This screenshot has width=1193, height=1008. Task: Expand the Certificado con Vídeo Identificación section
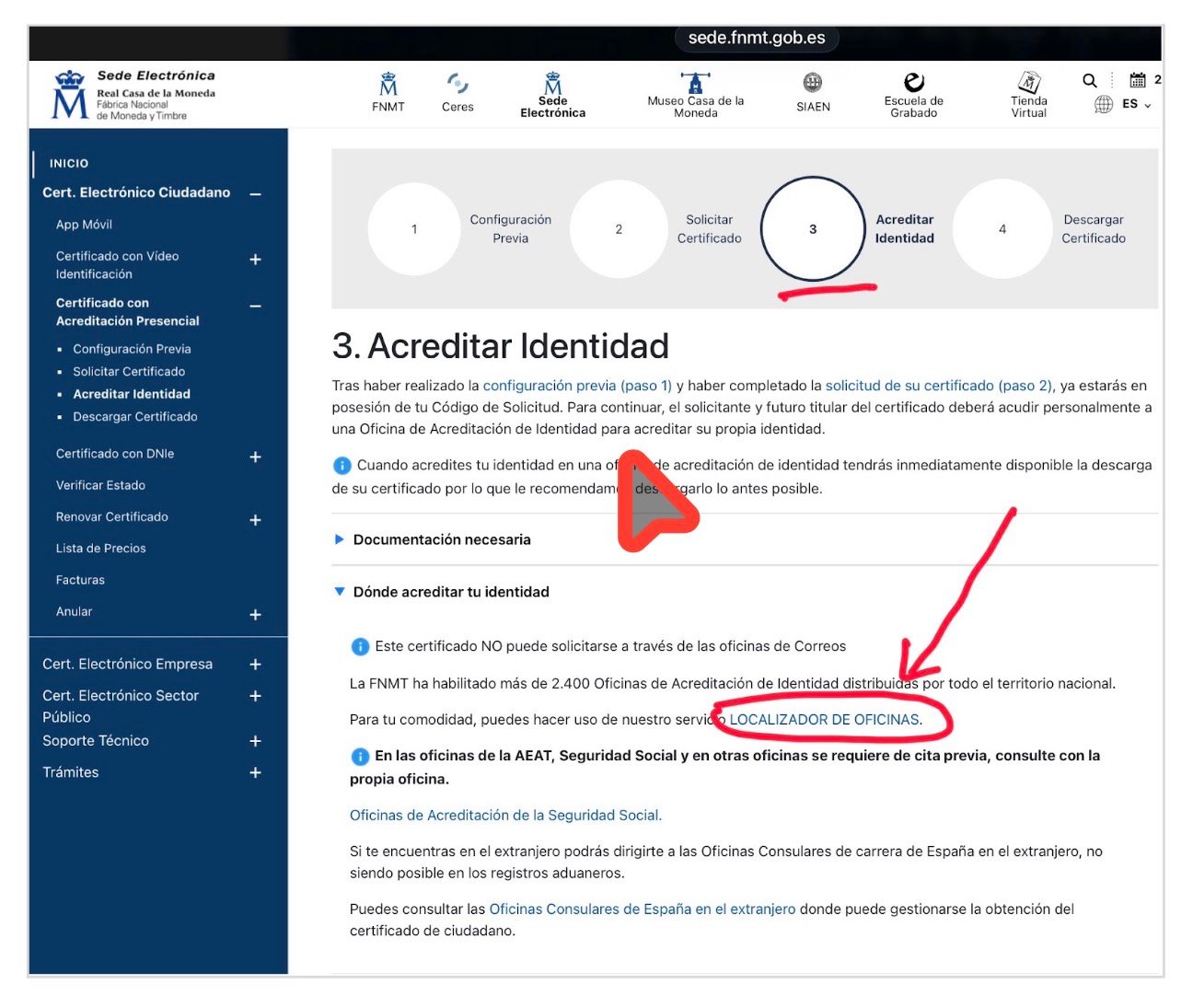click(x=255, y=261)
